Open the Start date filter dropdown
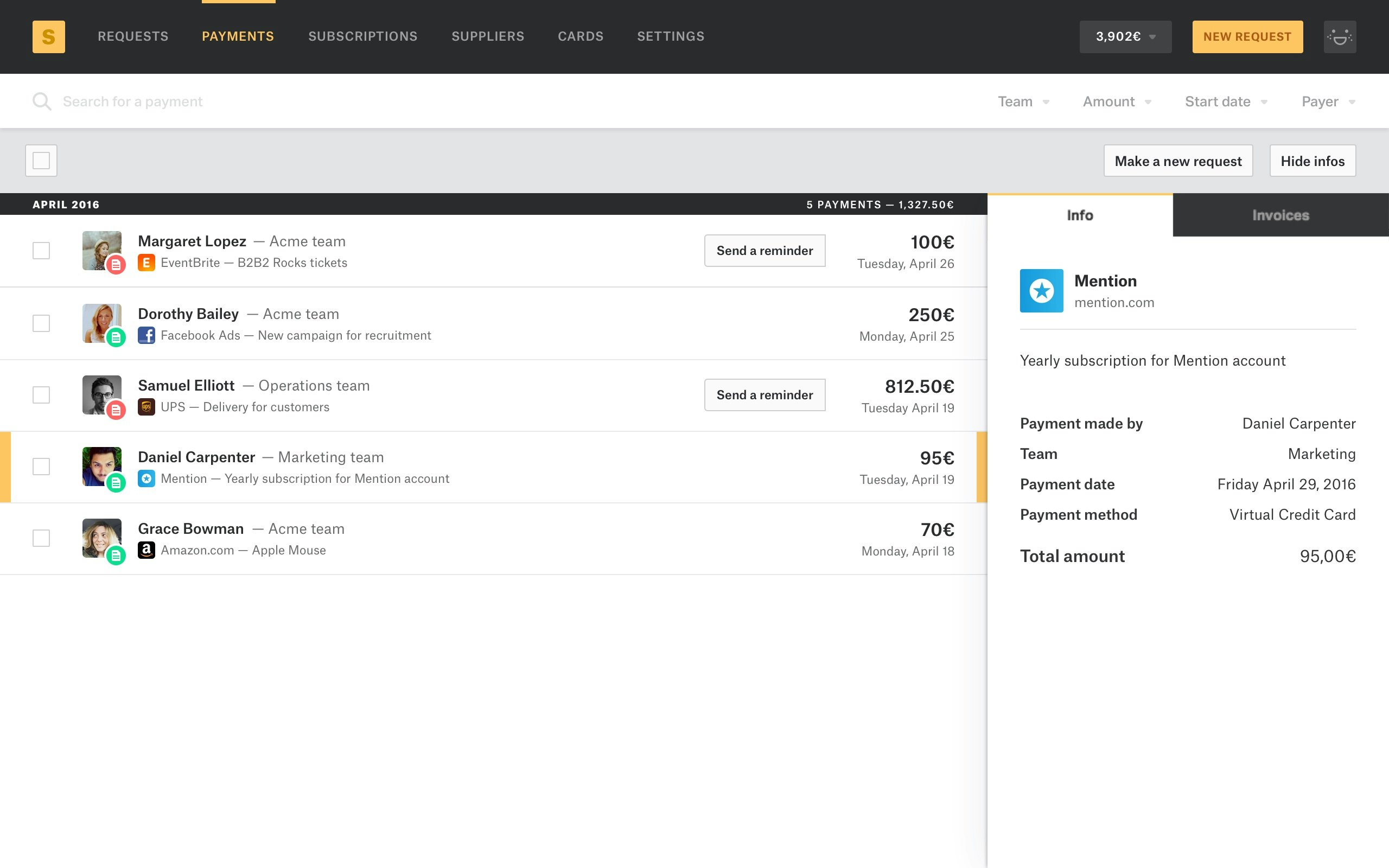1389x868 pixels. point(1226,101)
